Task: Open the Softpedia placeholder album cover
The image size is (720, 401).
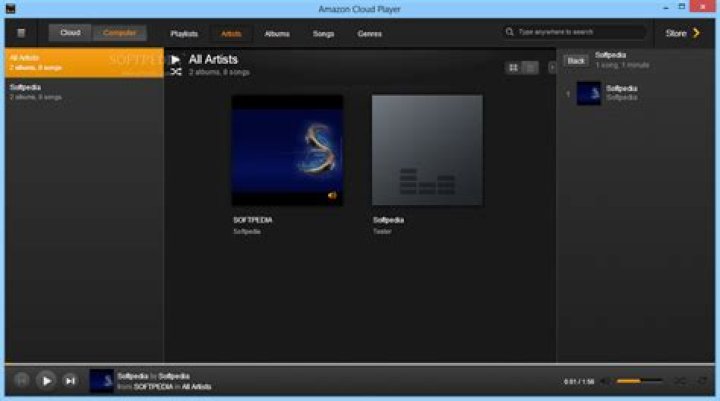Action: 427,150
